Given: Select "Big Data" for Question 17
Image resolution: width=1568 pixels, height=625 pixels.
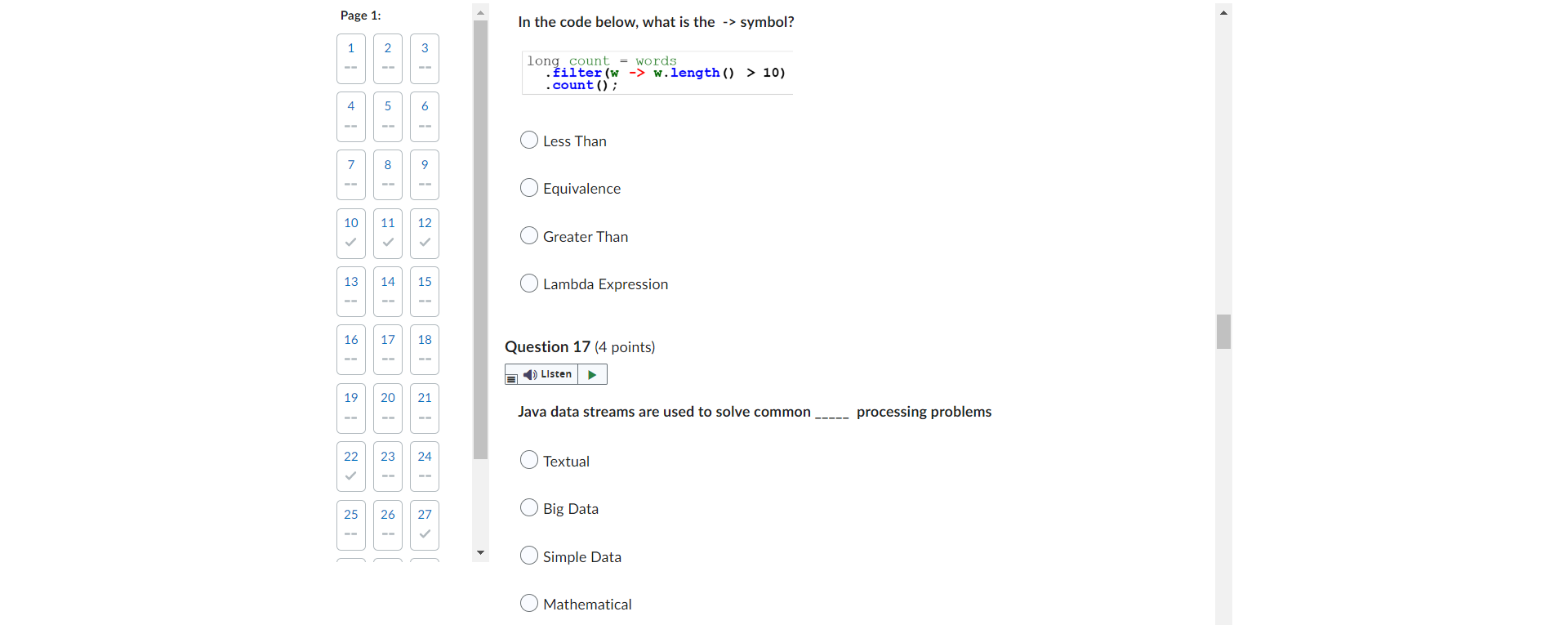Looking at the screenshot, I should [x=528, y=507].
